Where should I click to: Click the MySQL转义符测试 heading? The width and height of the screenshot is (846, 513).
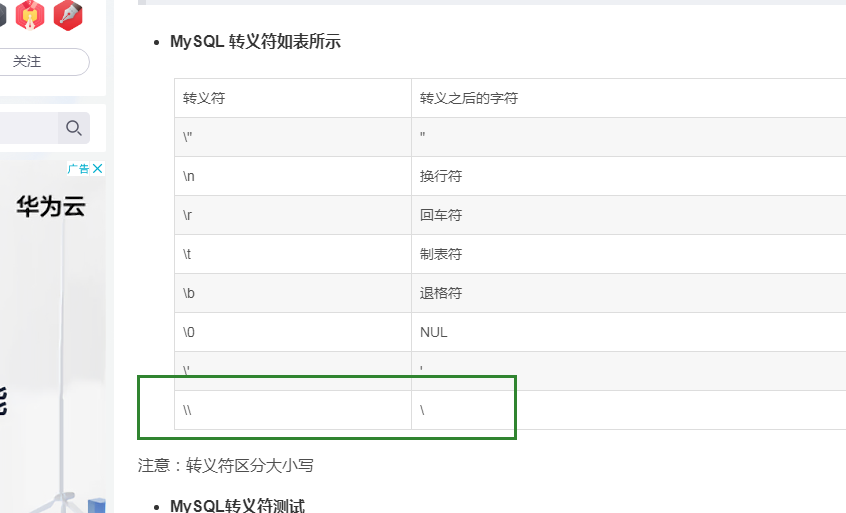click(x=237, y=505)
